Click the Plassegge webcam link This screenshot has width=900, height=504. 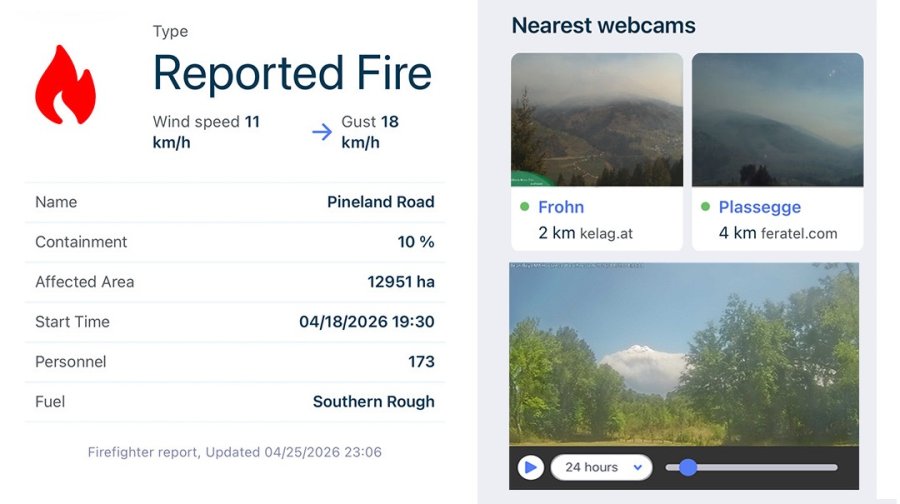(760, 207)
